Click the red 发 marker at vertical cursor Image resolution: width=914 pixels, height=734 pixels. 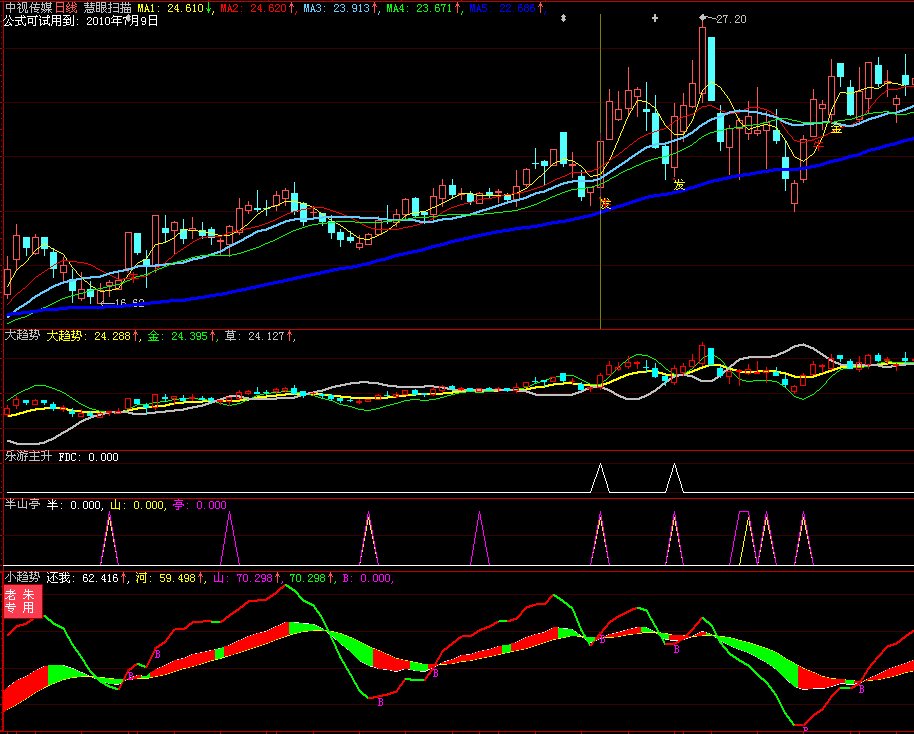click(605, 203)
